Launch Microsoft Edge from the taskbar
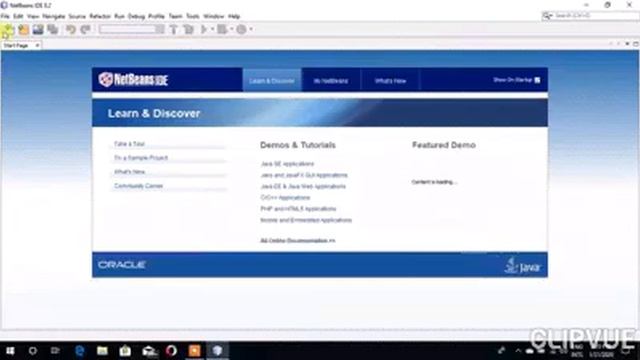The height and width of the screenshot is (360, 640). click(x=80, y=351)
